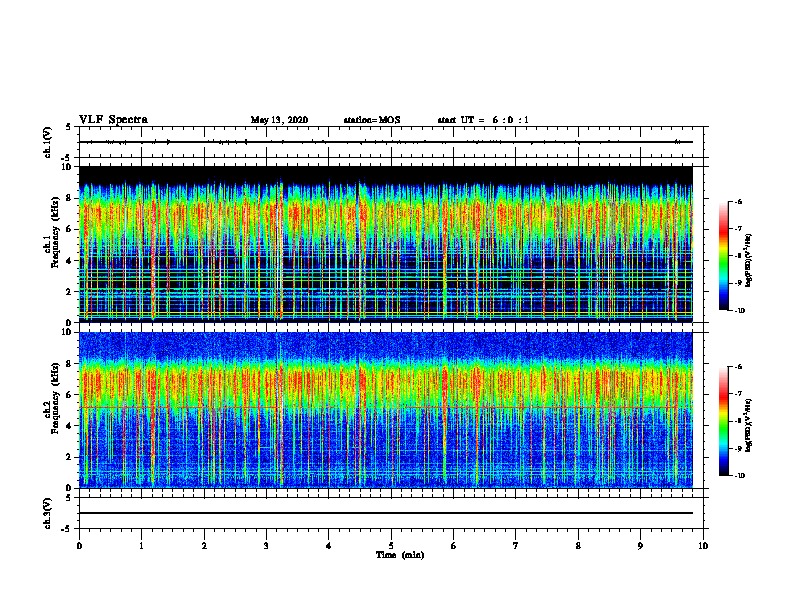Click the ch.2 color scale "log(PSD)" label
Viewport: 792px width, 612px height.
748,425
